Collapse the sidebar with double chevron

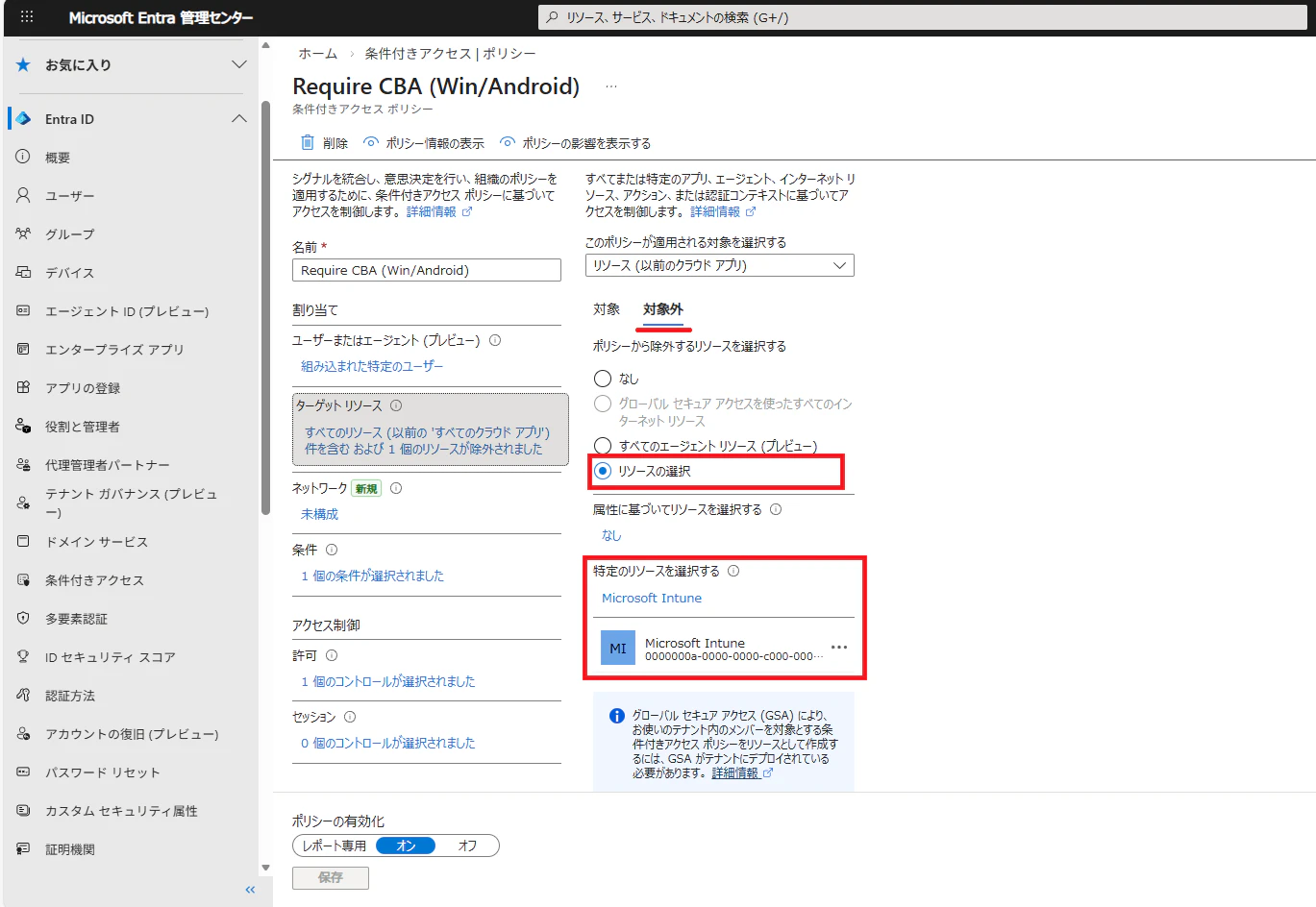[250, 890]
